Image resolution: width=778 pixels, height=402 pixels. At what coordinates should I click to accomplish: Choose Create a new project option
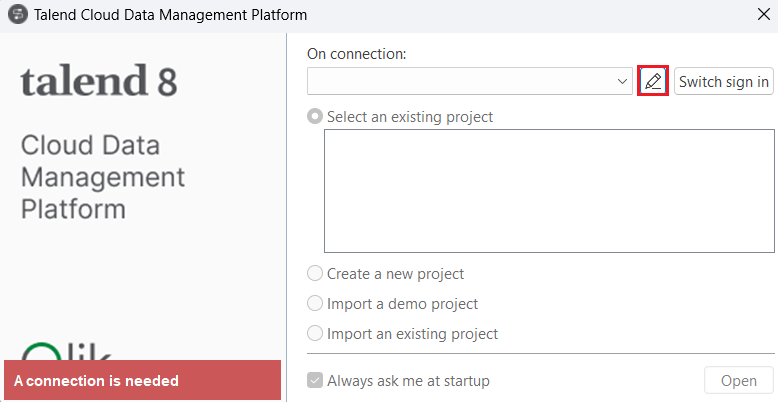coord(316,274)
